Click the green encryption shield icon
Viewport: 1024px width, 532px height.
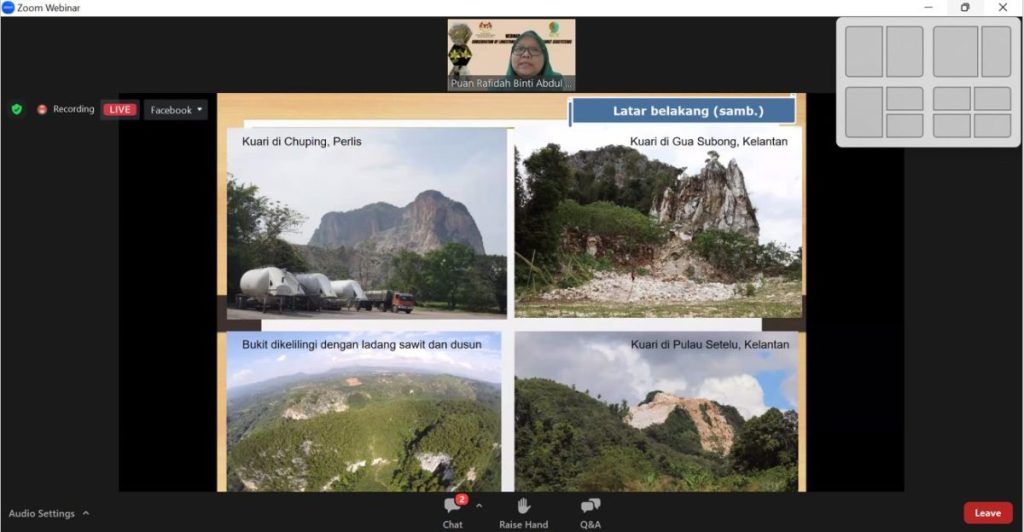[x=17, y=110]
